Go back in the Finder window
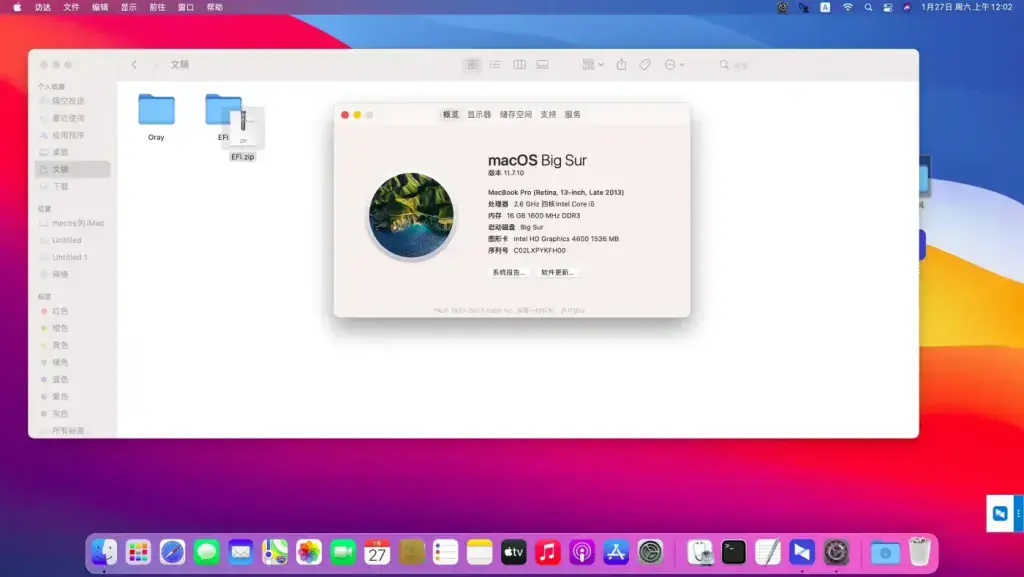1024x577 pixels. point(134,65)
